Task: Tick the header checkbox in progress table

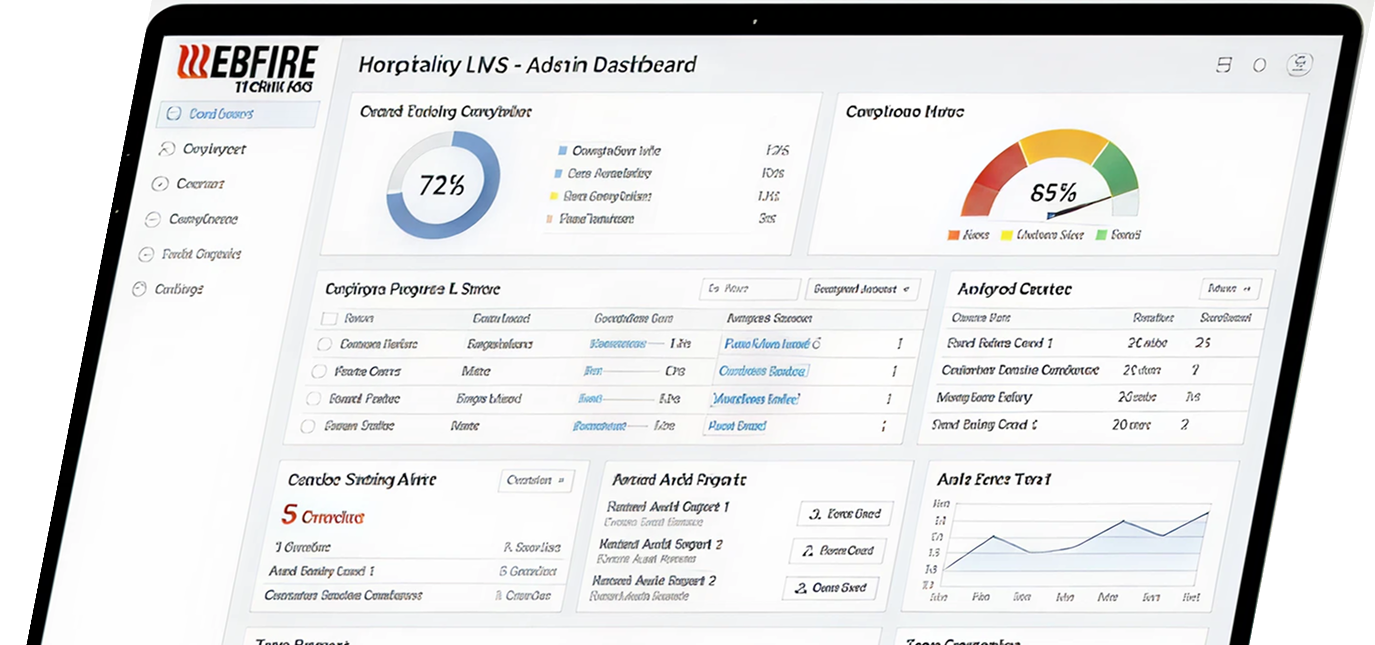Action: [328, 319]
